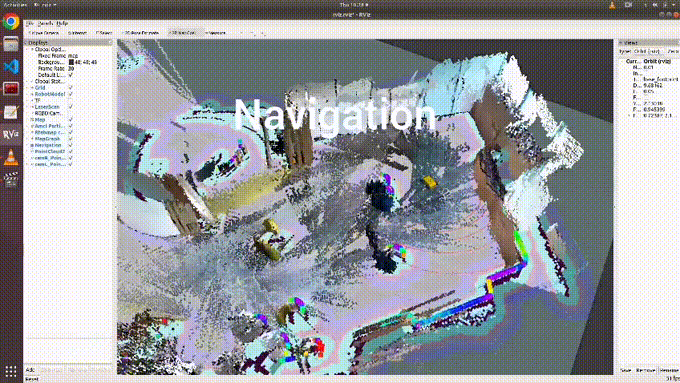Toggle the cam1_Point display checkbox

tap(71, 164)
